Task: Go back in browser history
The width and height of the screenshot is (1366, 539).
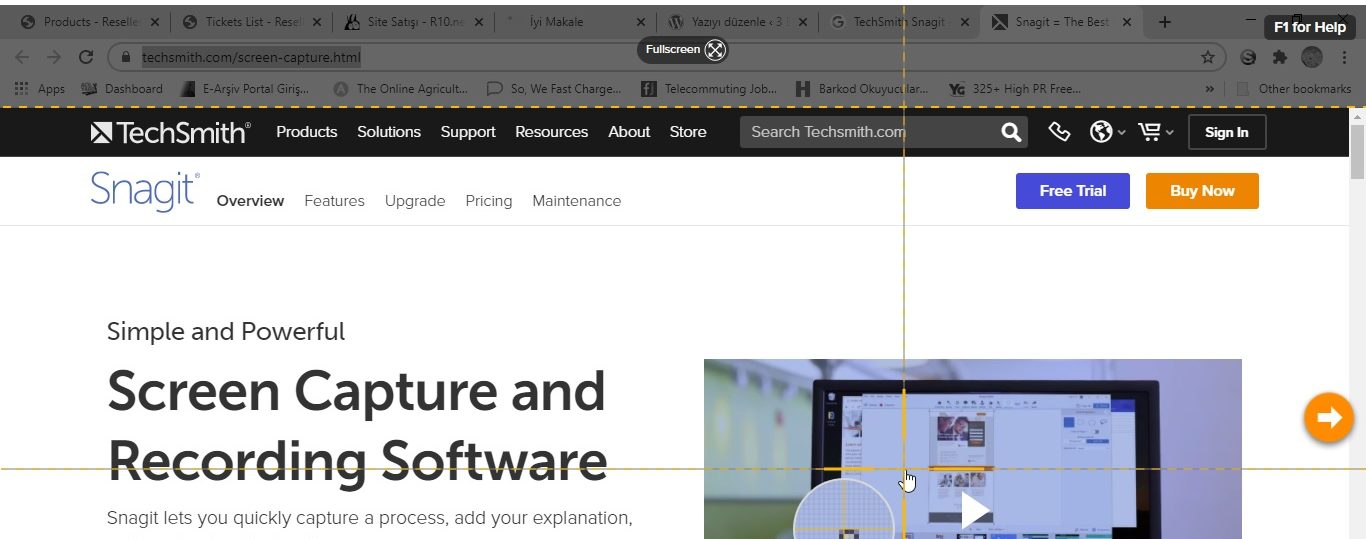Action: click(x=22, y=57)
